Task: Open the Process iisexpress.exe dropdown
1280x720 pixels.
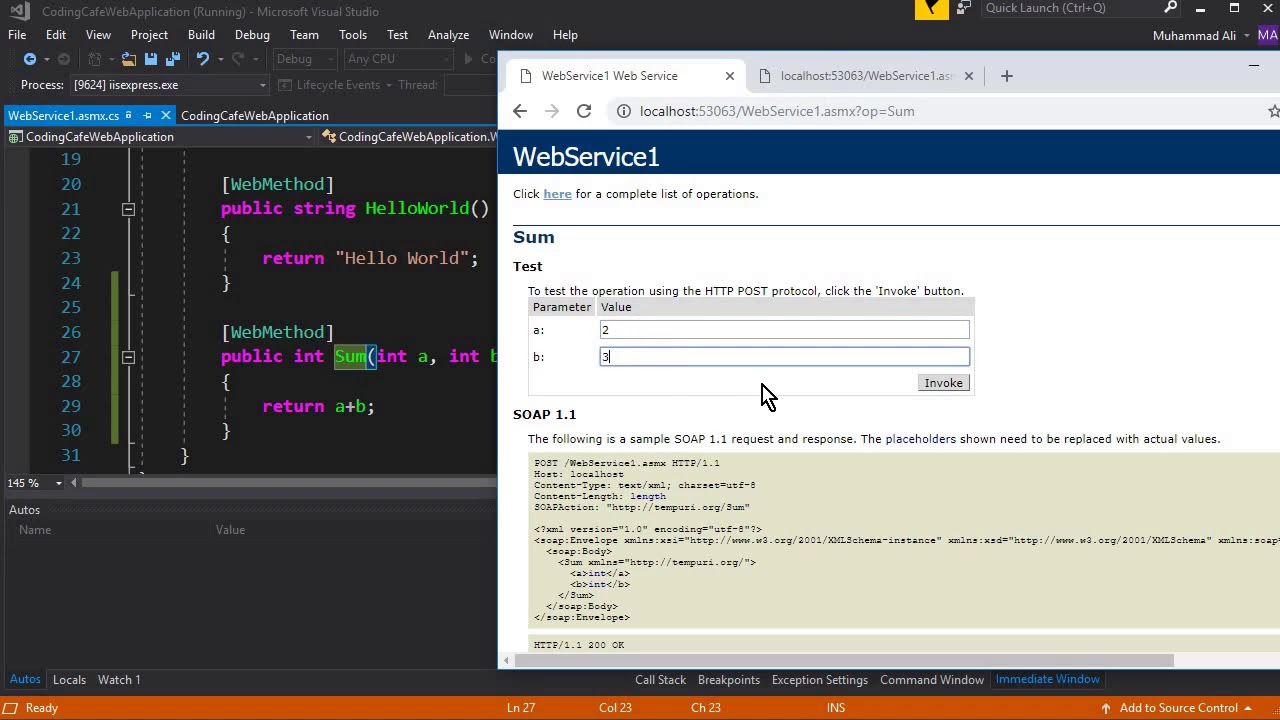Action: (x=263, y=86)
